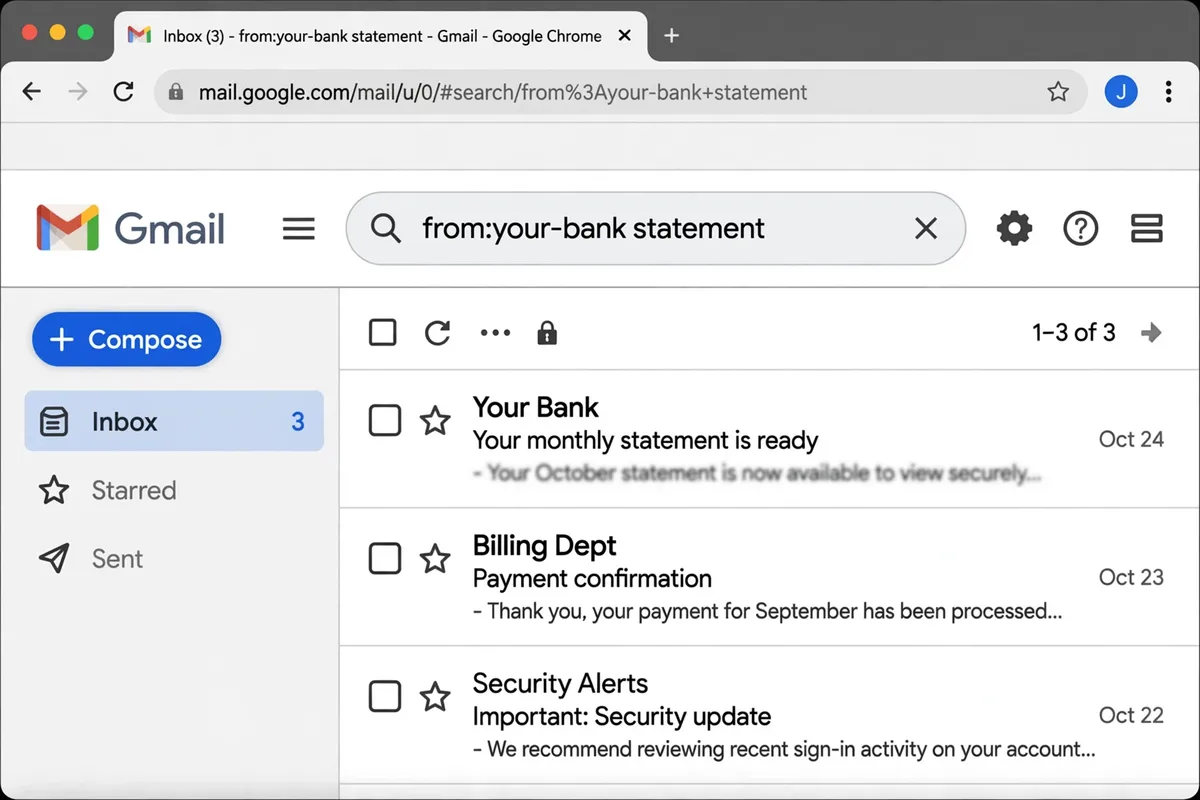Select the Your Bank email checkbox
Image resolution: width=1200 pixels, height=800 pixels.
(x=385, y=421)
